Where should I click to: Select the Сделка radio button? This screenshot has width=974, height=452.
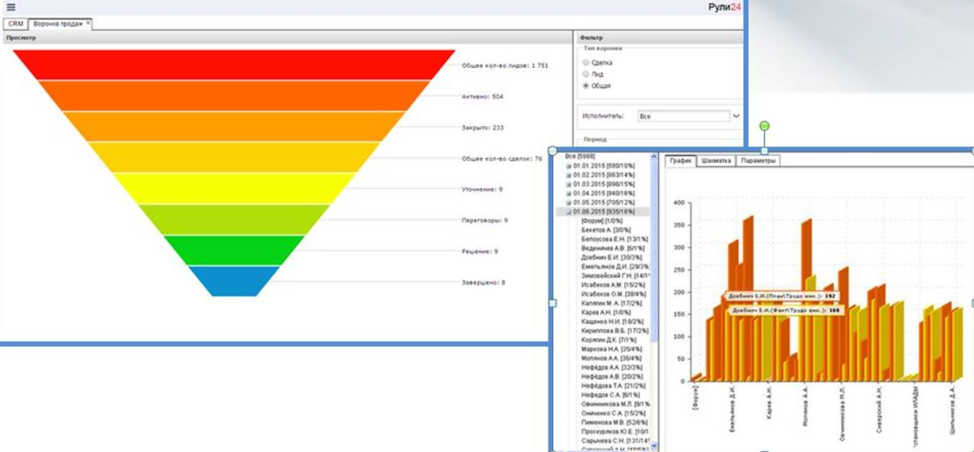tap(586, 63)
